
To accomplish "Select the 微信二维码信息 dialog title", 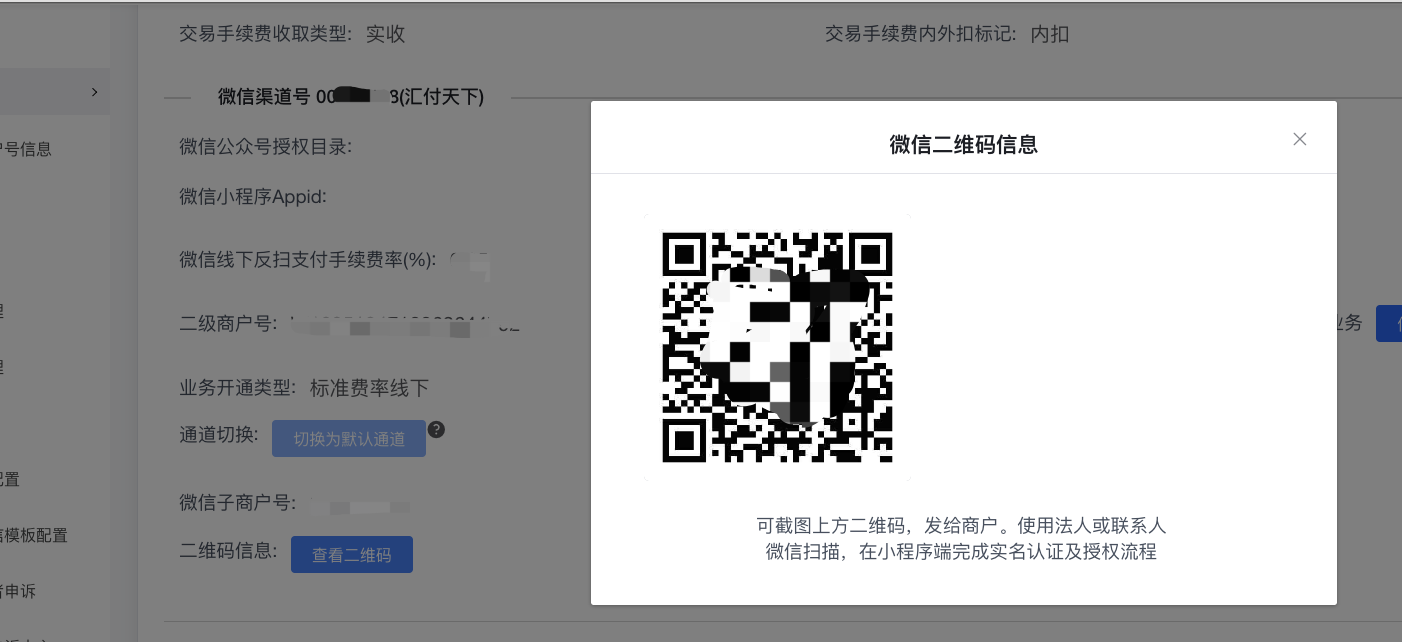I will coord(963,145).
